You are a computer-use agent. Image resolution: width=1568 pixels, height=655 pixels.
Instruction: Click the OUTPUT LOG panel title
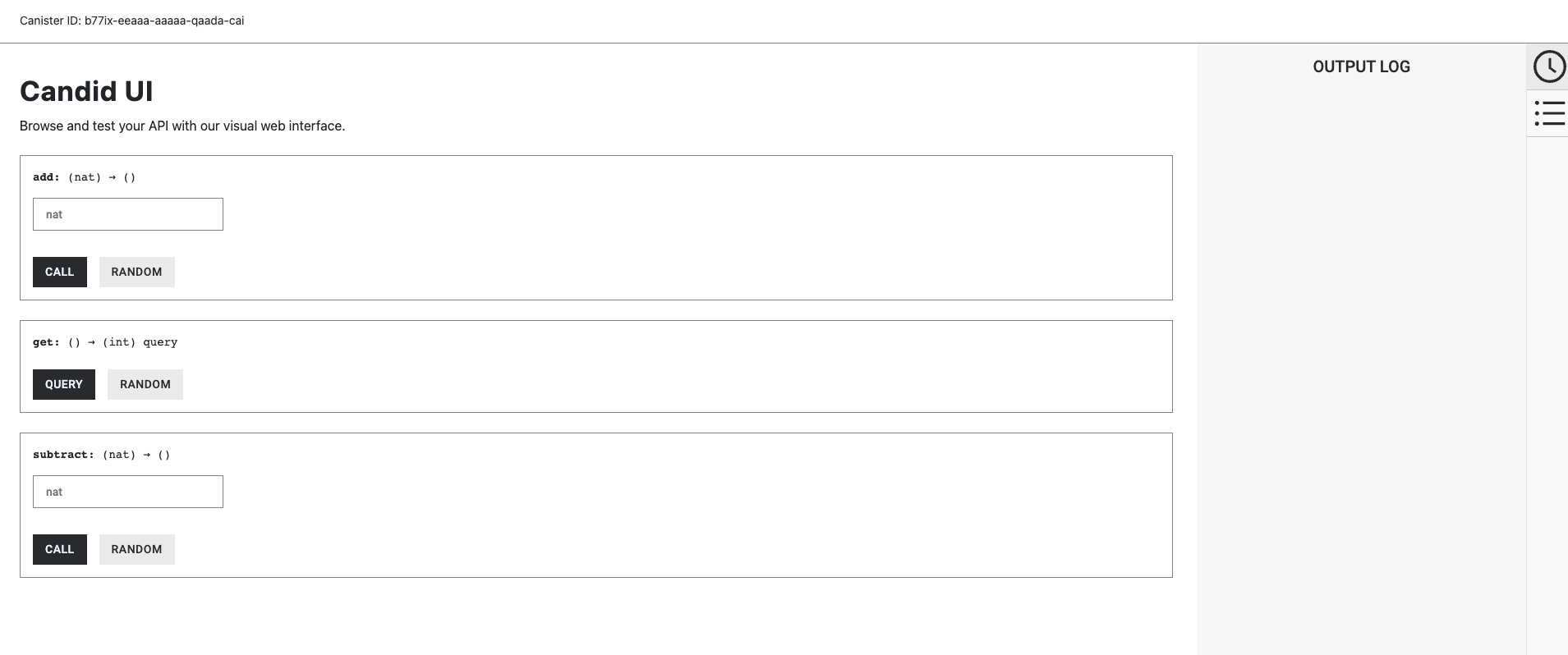click(x=1361, y=66)
